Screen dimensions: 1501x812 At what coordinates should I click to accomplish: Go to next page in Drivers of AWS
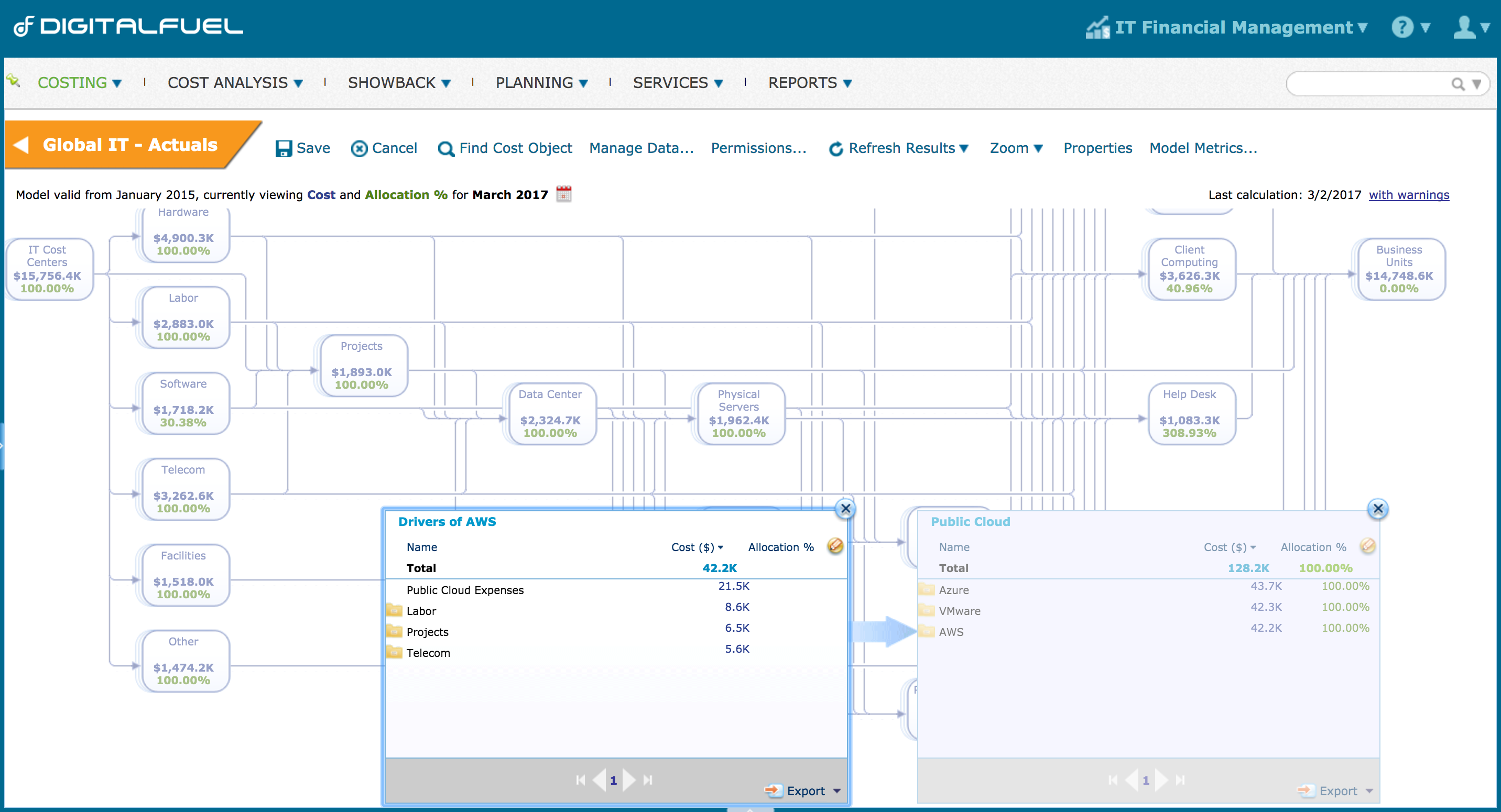point(628,780)
